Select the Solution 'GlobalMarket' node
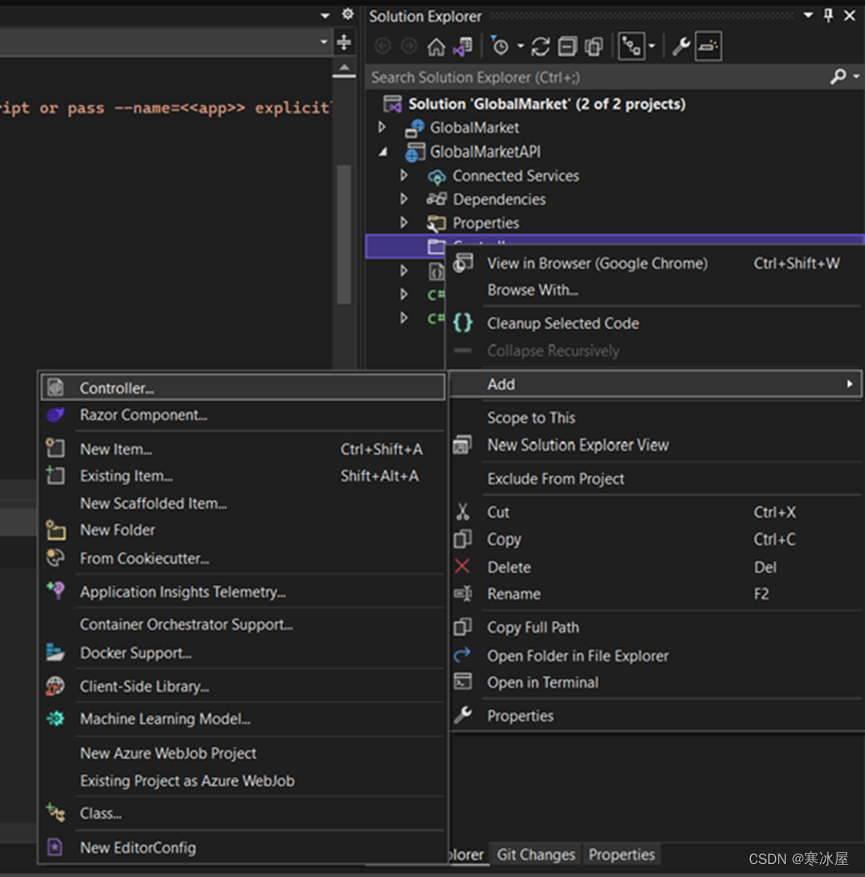This screenshot has width=865, height=877. pyautogui.click(x=546, y=105)
